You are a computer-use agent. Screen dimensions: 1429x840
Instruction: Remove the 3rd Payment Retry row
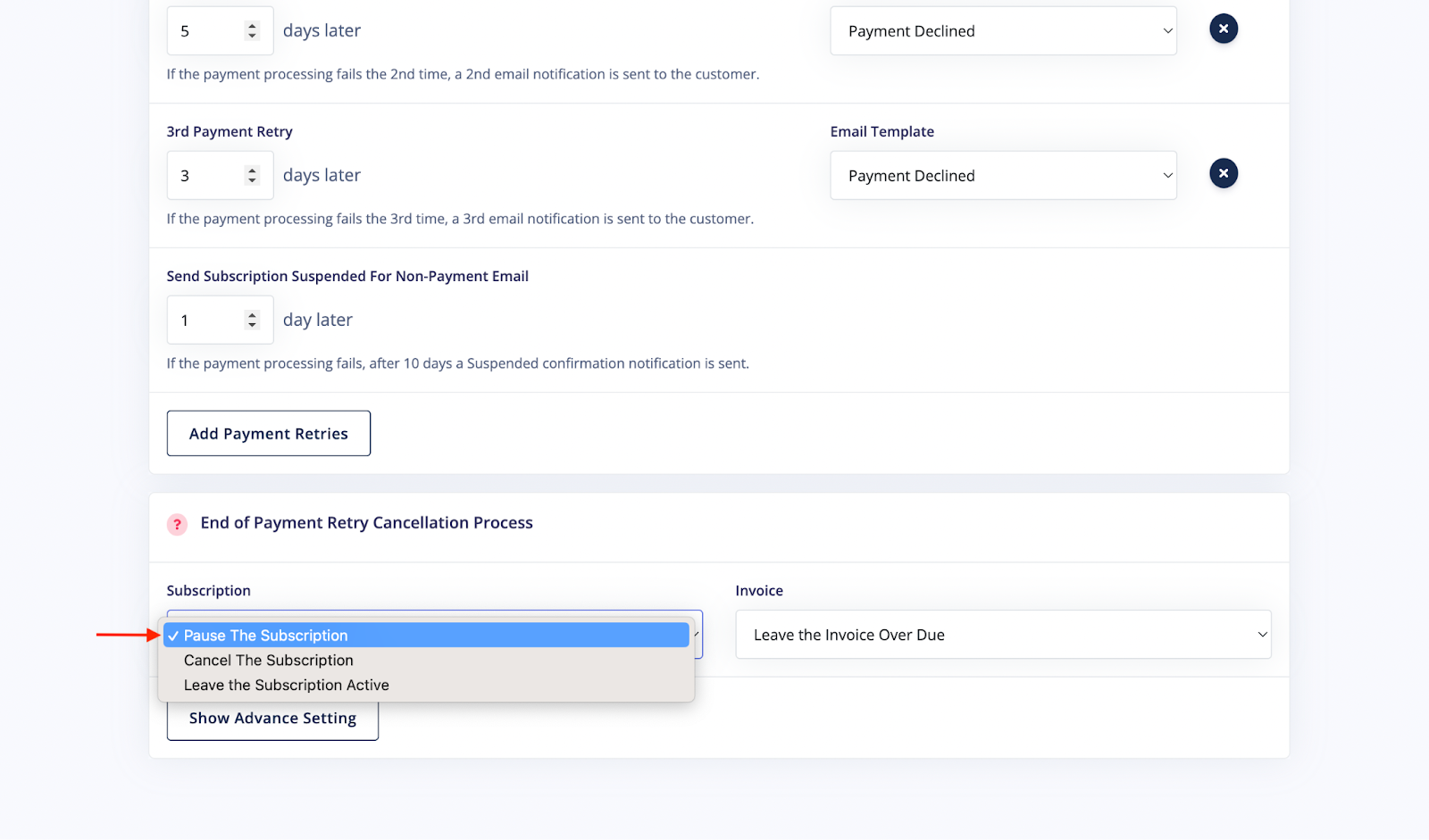point(1224,173)
